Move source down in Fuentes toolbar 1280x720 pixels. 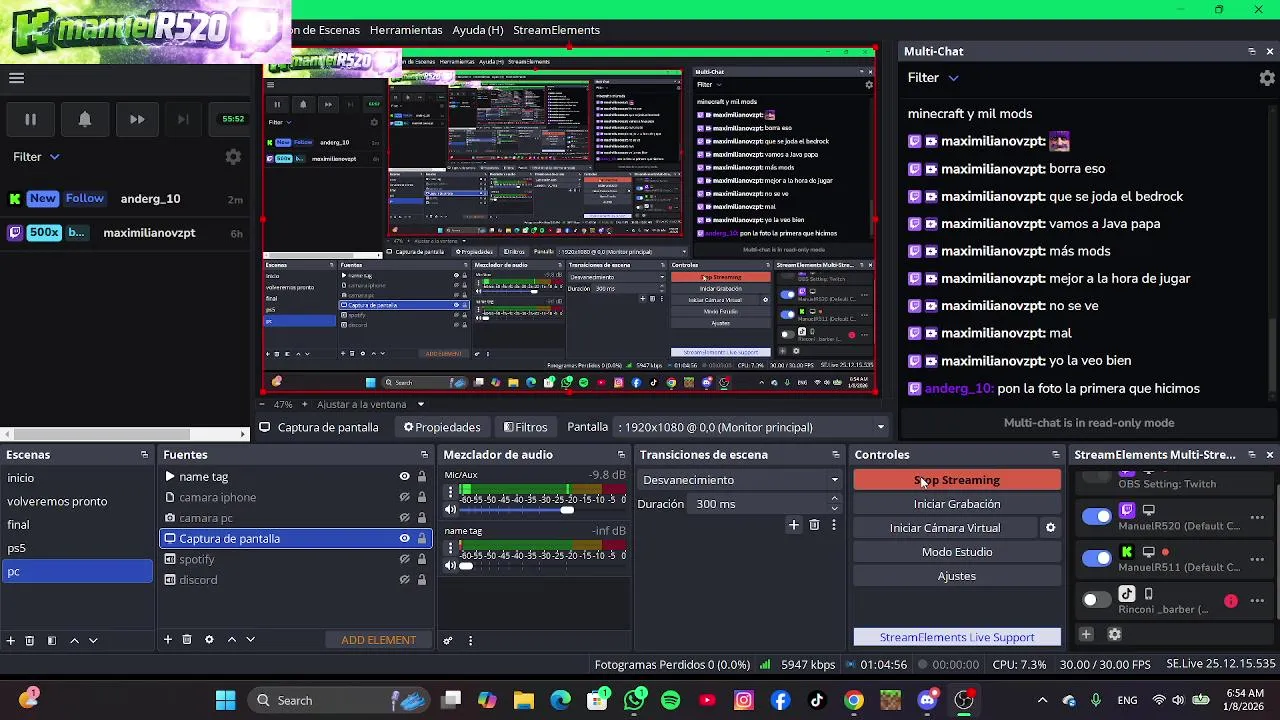(x=250, y=640)
